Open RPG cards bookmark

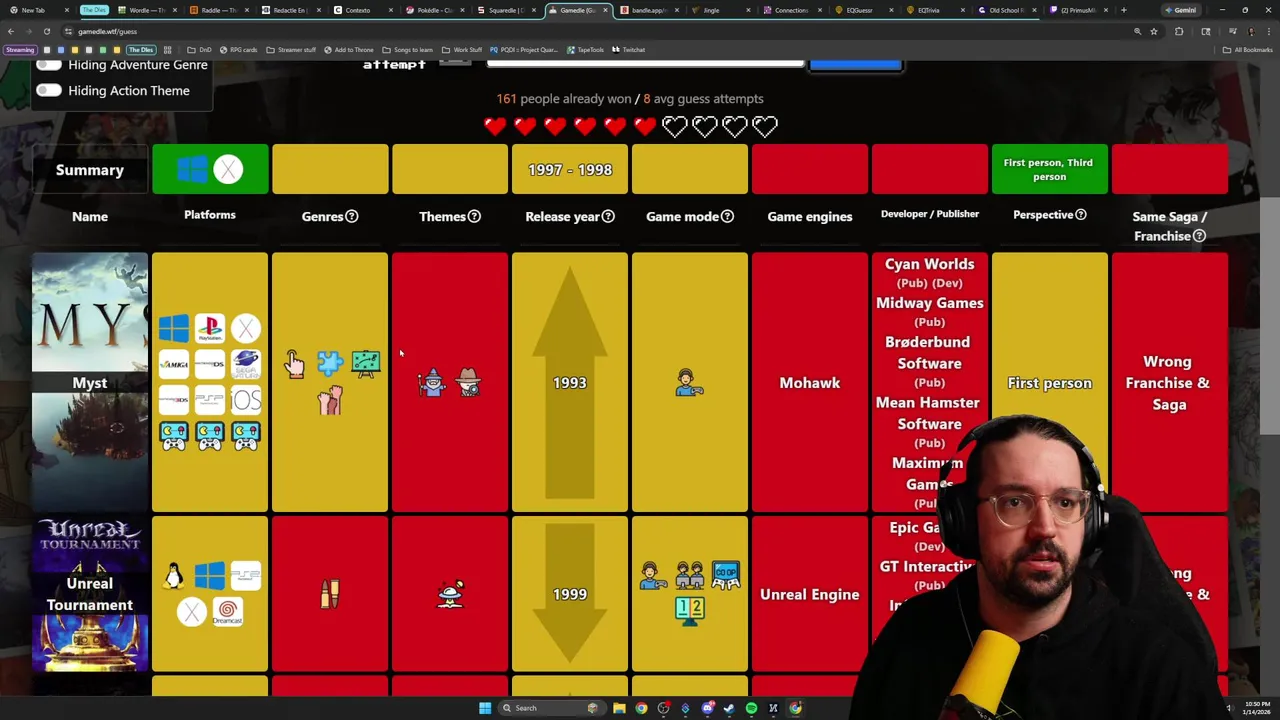238,49
